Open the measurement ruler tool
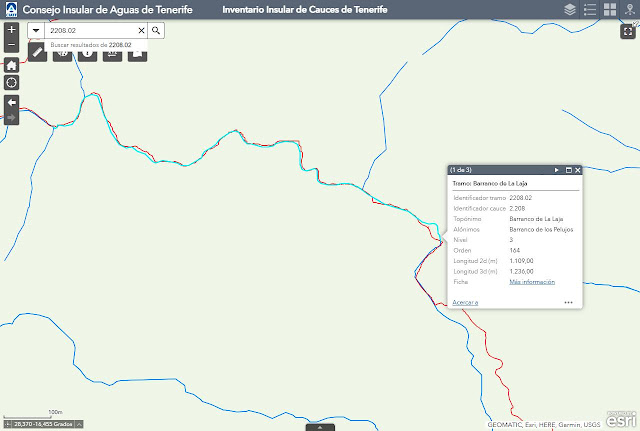The image size is (640, 431). tap(37, 52)
